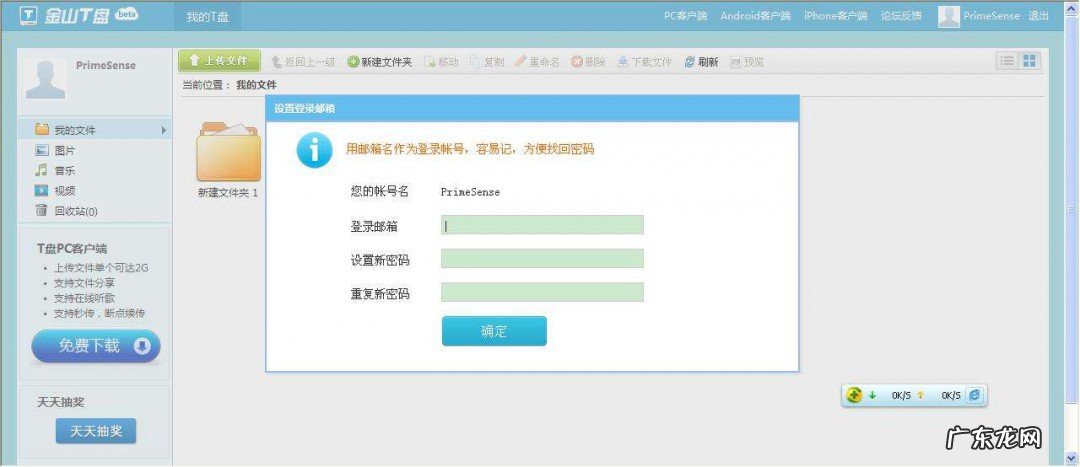Click the 下载文件 toolbar item
This screenshot has width=1080, height=467.
(x=644, y=62)
